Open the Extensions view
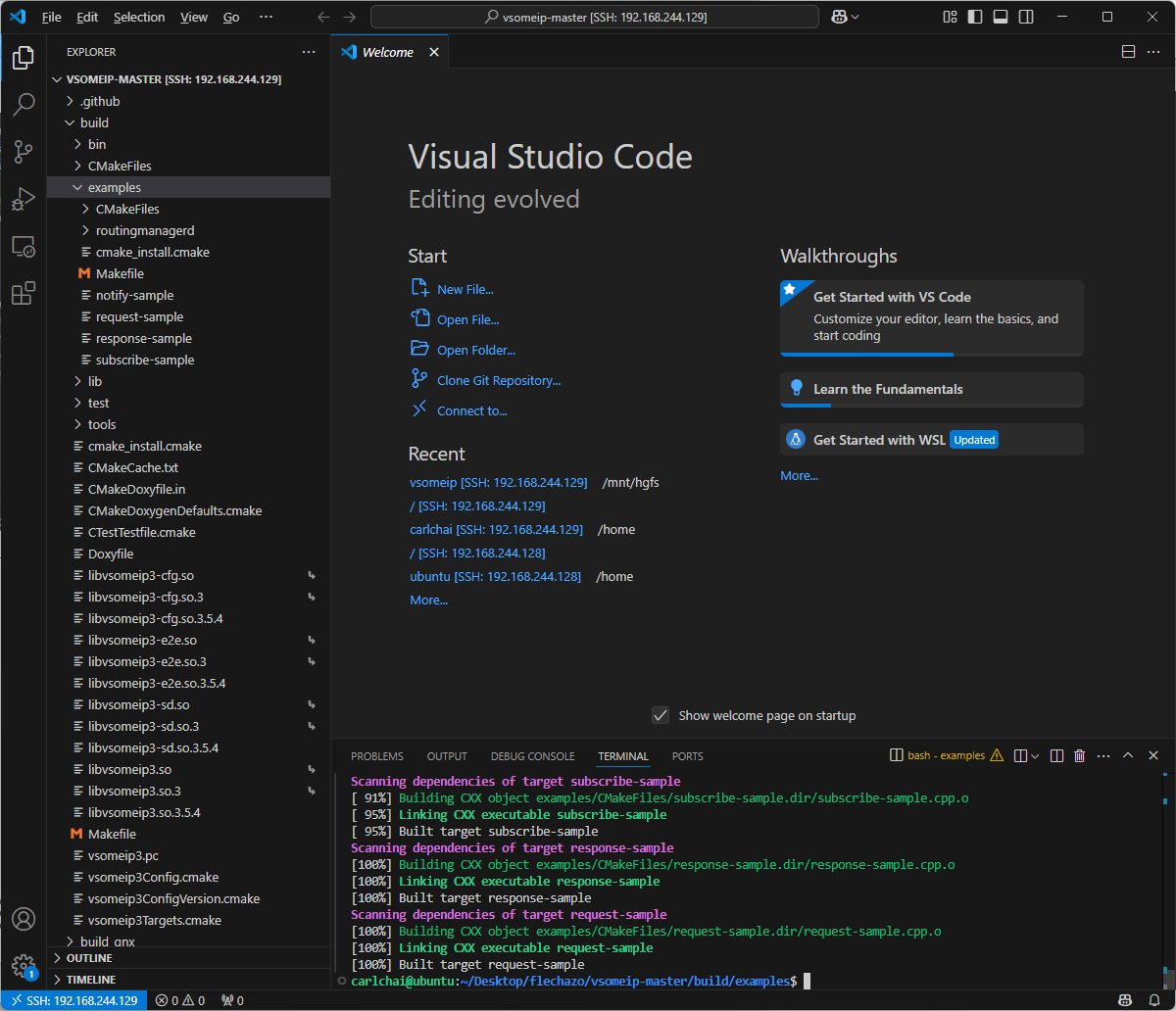Screen dimensions: 1176x1011 (24, 293)
